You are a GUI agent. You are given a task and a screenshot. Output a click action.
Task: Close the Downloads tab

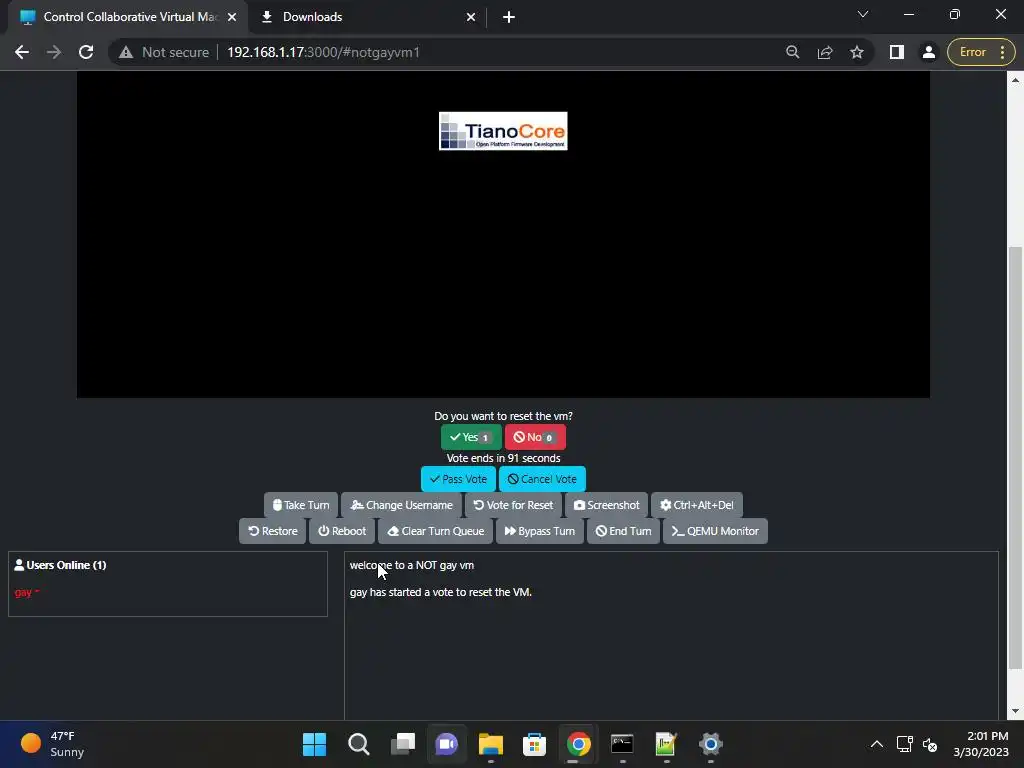pyautogui.click(x=471, y=17)
